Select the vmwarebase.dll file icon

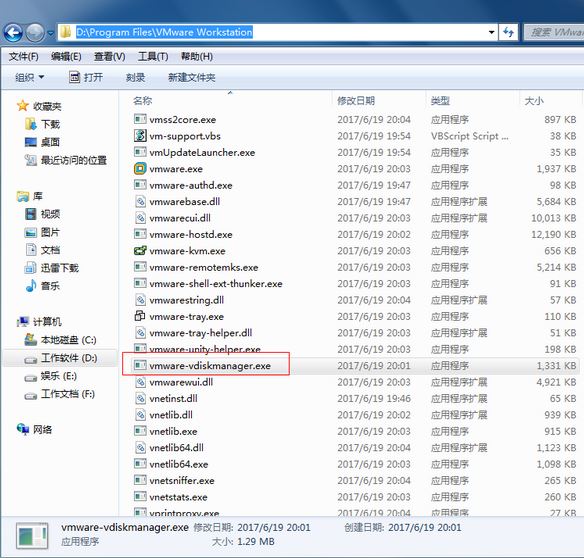140,201
